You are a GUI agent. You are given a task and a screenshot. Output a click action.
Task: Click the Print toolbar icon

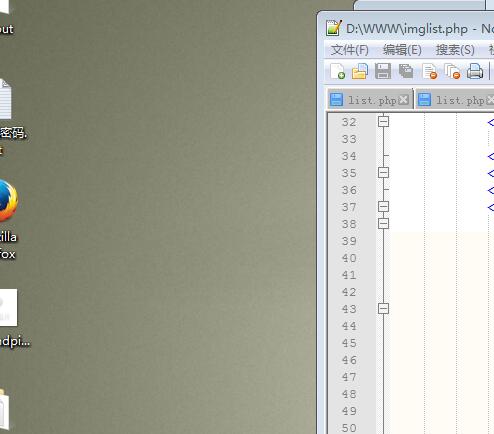coord(475,71)
